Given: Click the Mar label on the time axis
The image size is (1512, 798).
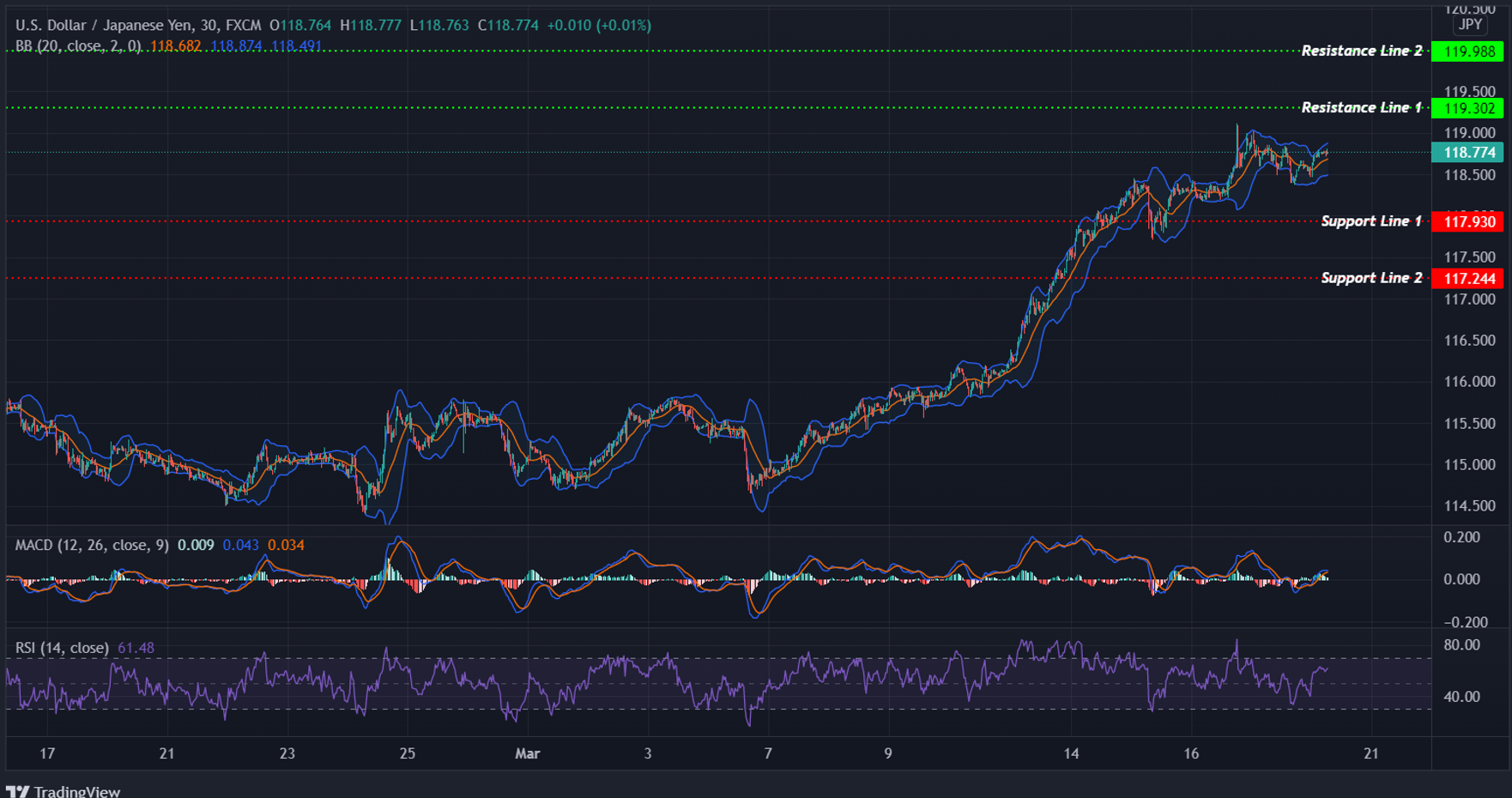Looking at the screenshot, I should pos(529,754).
